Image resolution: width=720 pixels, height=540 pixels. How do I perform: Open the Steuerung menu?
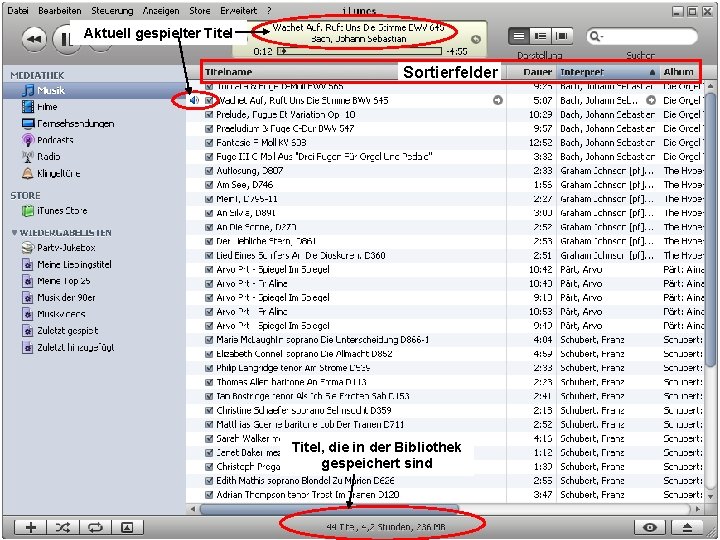point(112,10)
